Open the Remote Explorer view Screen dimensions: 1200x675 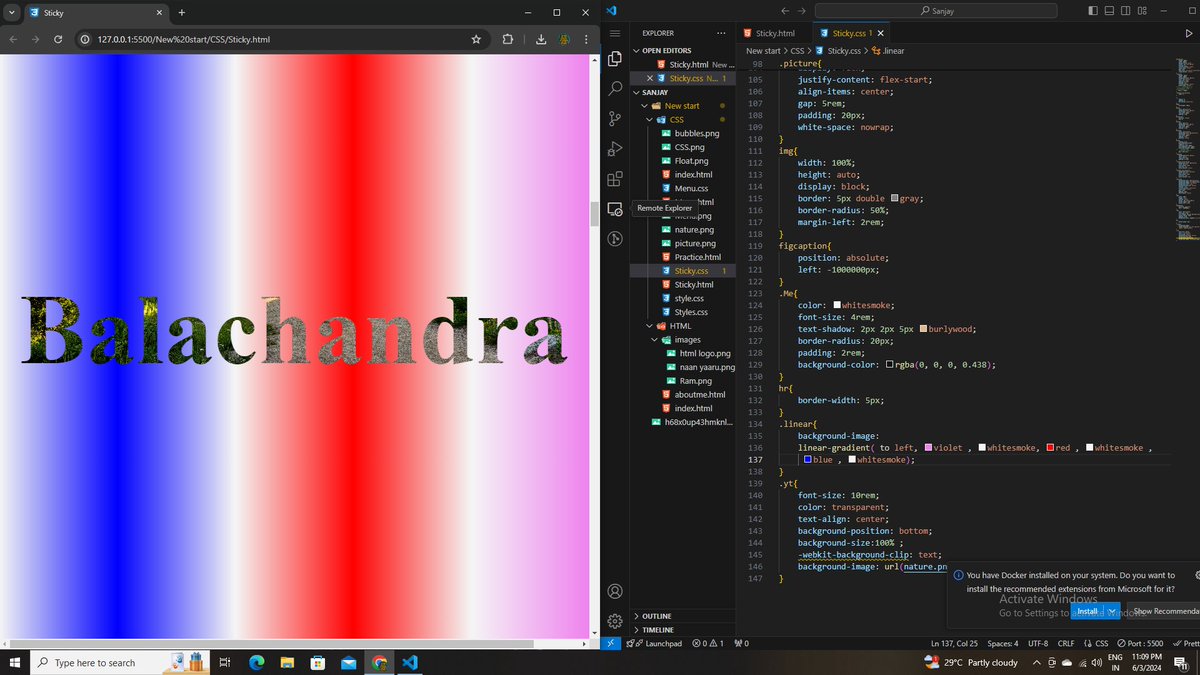point(615,209)
